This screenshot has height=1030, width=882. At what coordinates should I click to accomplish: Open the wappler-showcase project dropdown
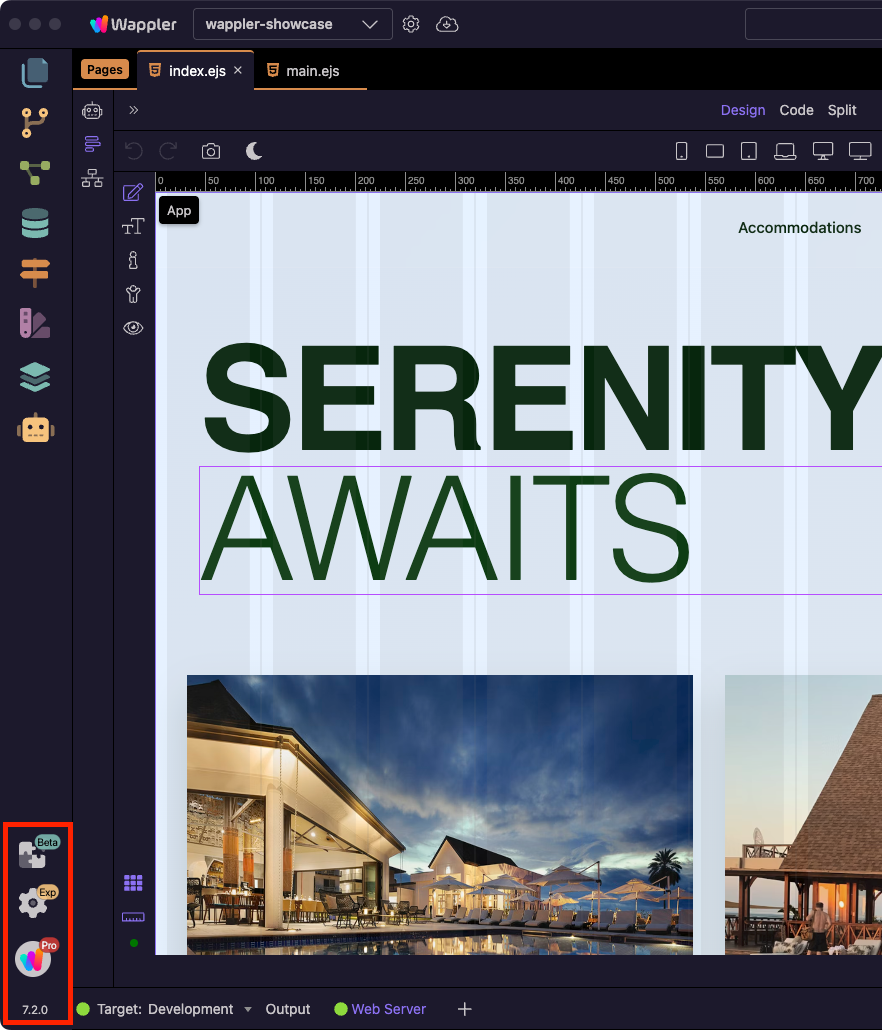point(292,24)
